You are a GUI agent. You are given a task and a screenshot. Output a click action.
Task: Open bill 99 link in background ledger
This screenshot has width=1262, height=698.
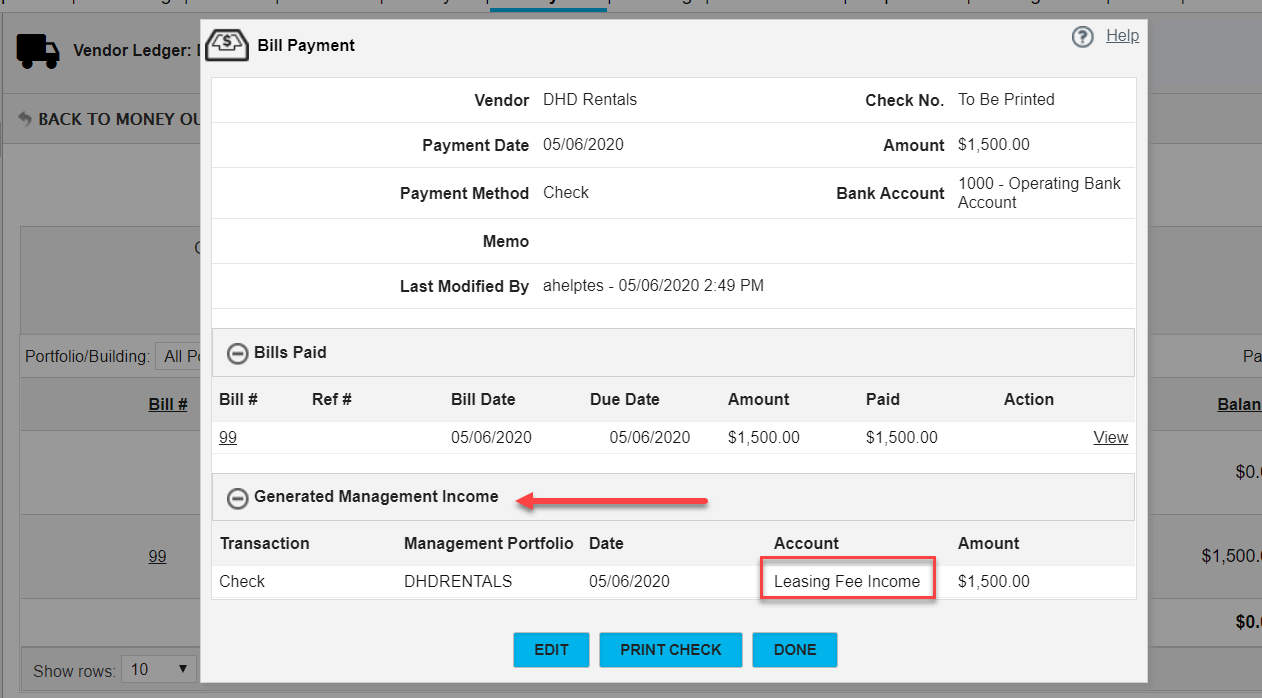(157, 556)
